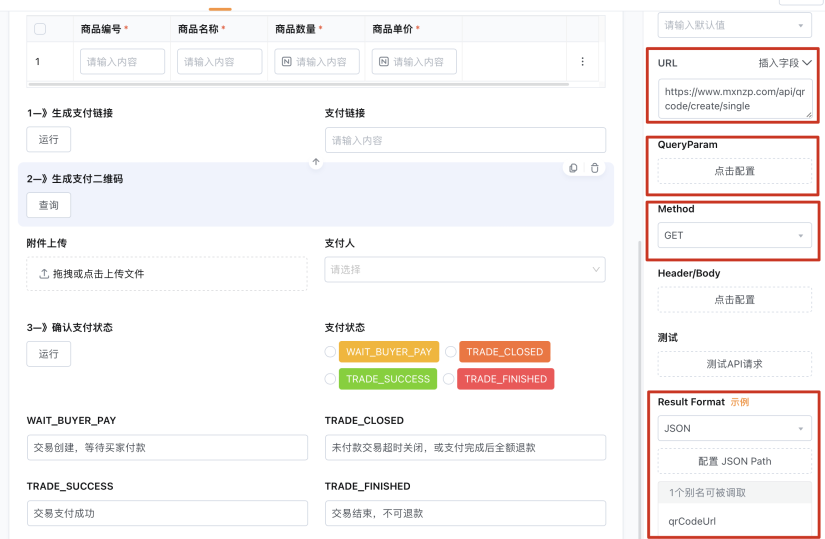Expand the Result Format JSON dropdown

click(x=735, y=428)
